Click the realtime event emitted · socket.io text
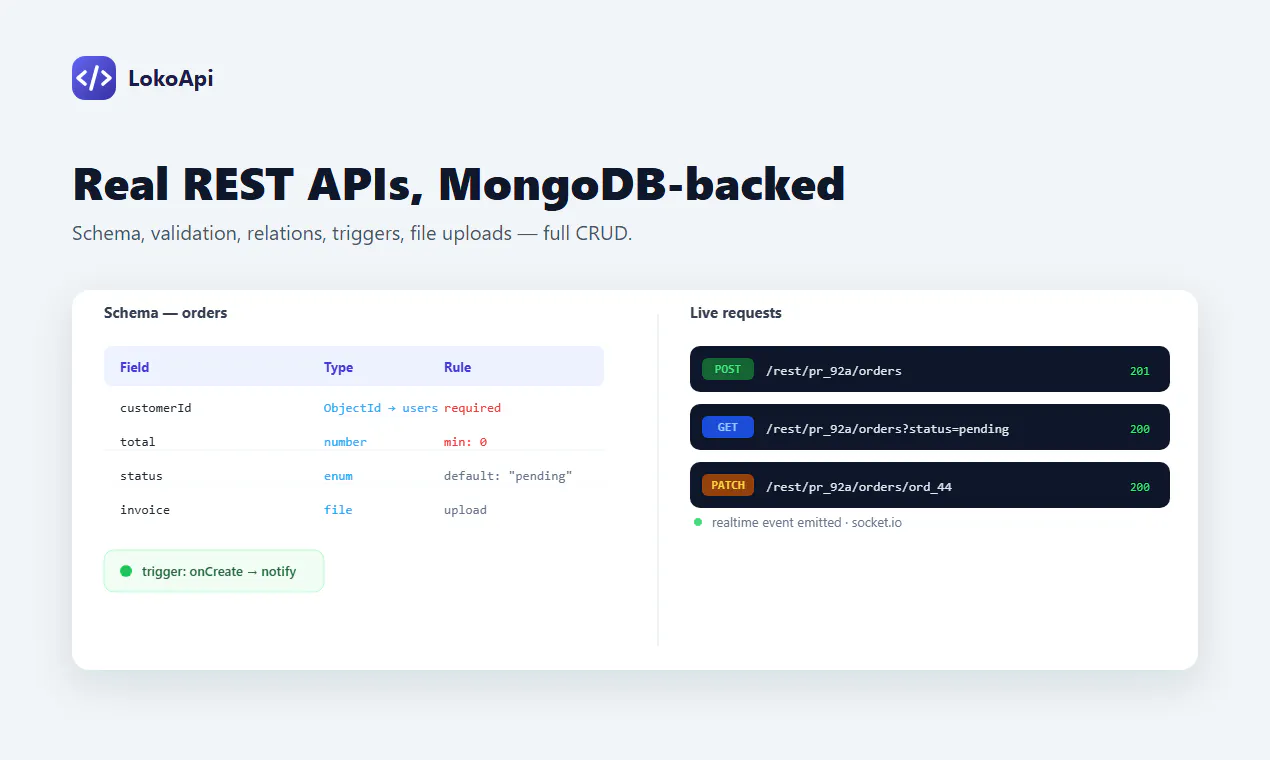This screenshot has height=760, width=1270. [x=807, y=522]
